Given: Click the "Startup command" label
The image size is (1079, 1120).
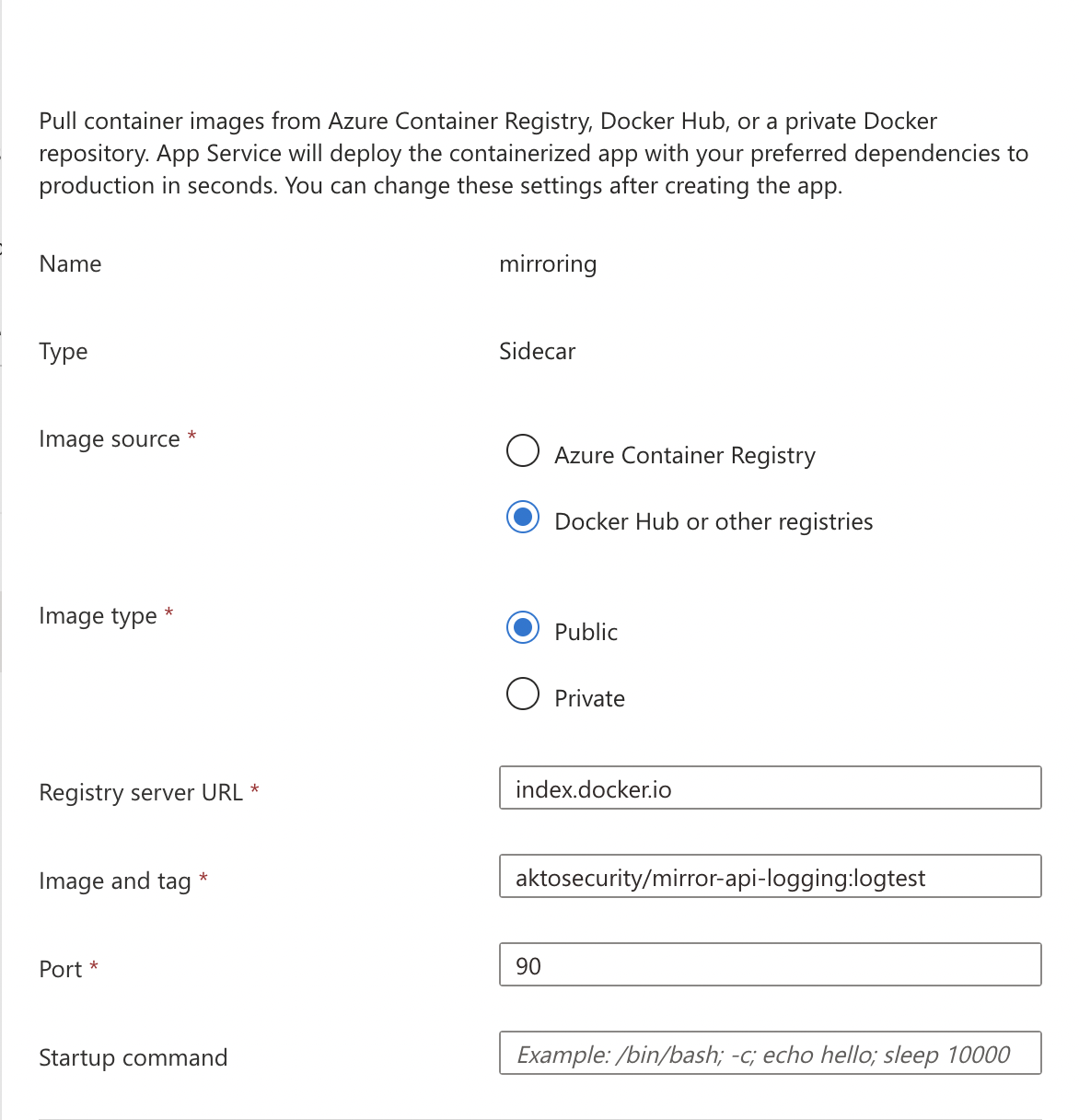Looking at the screenshot, I should [x=133, y=1058].
